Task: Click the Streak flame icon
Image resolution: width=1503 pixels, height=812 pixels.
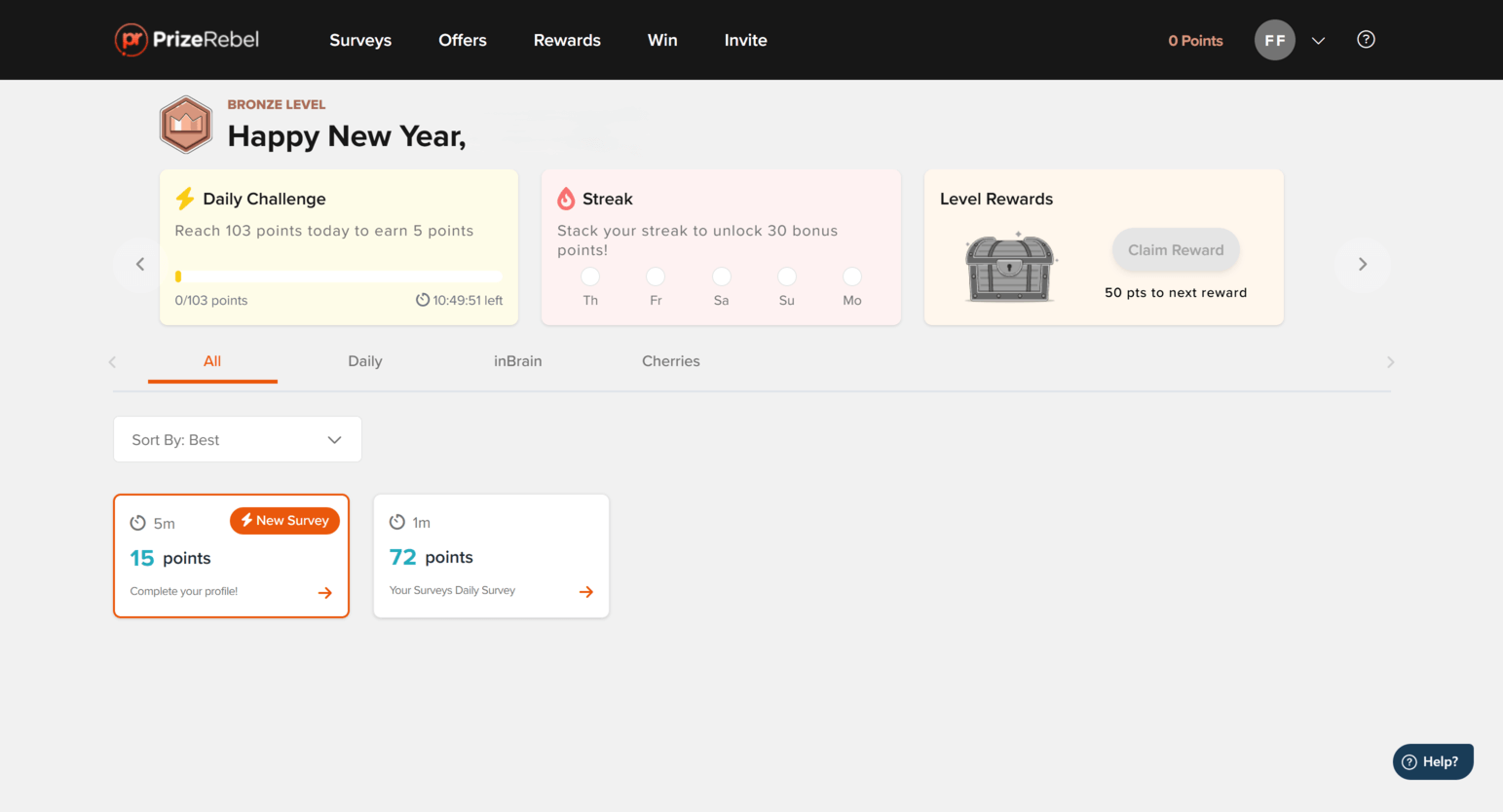Action: point(568,197)
